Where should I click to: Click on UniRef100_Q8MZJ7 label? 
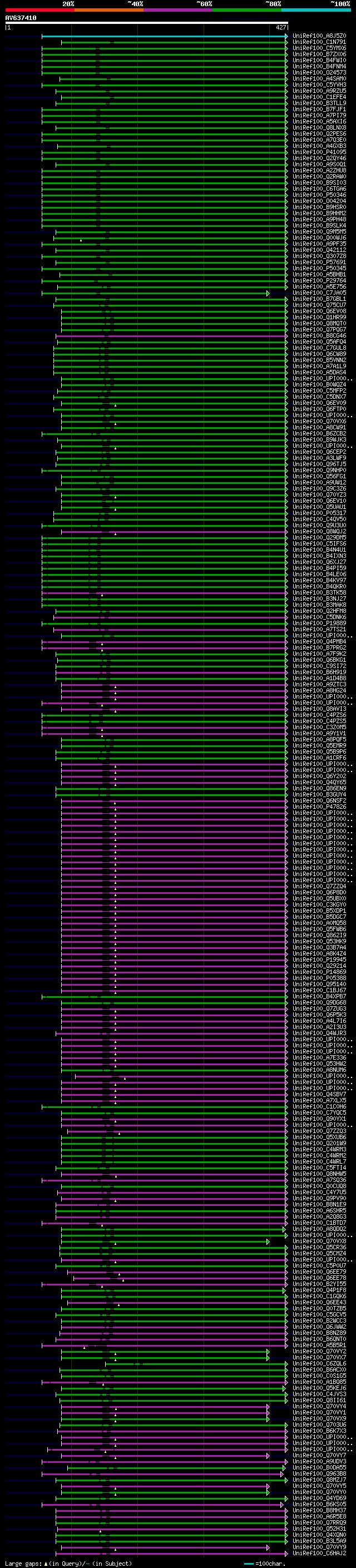click(319, 1480)
